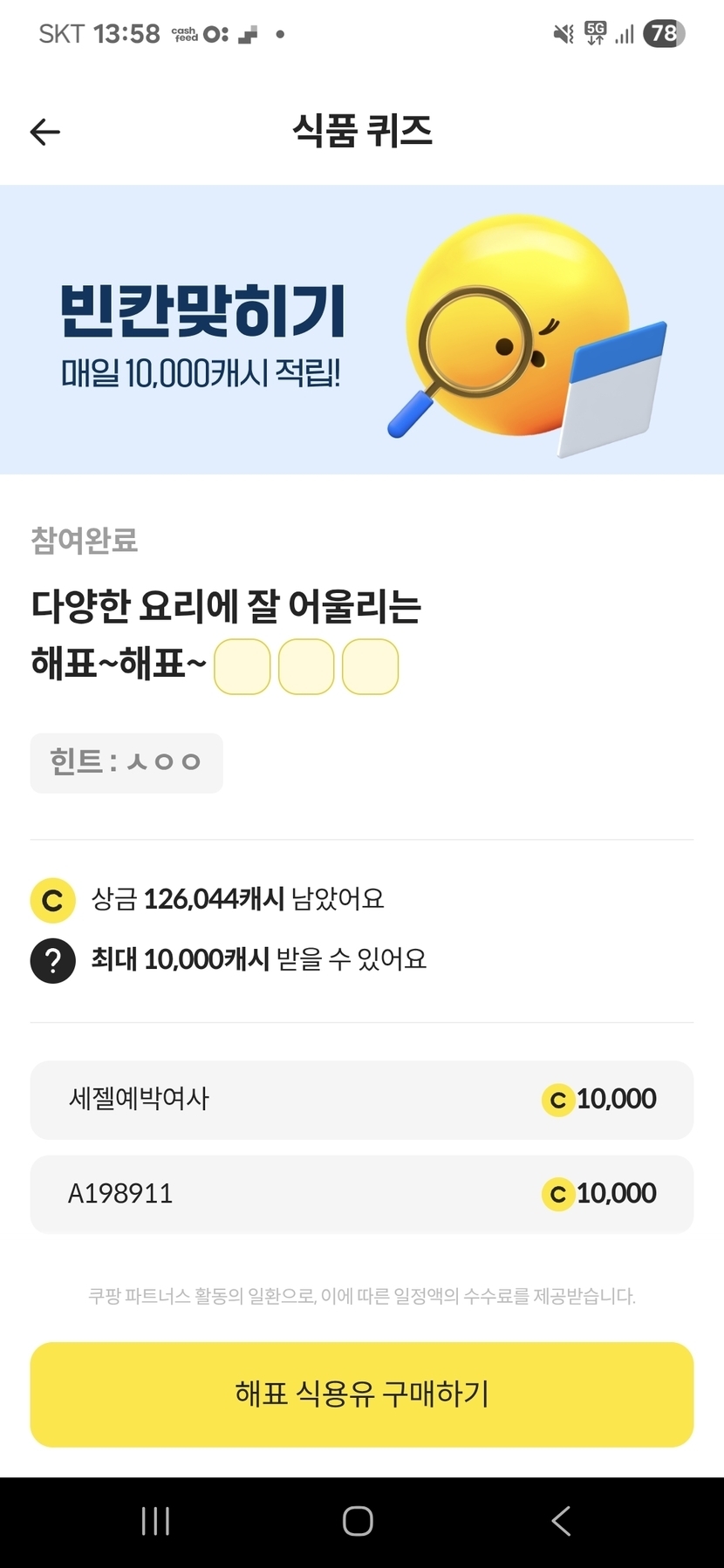Tap the yellow coin icon beside 상금
This screenshot has width=724, height=1568.
[x=52, y=900]
